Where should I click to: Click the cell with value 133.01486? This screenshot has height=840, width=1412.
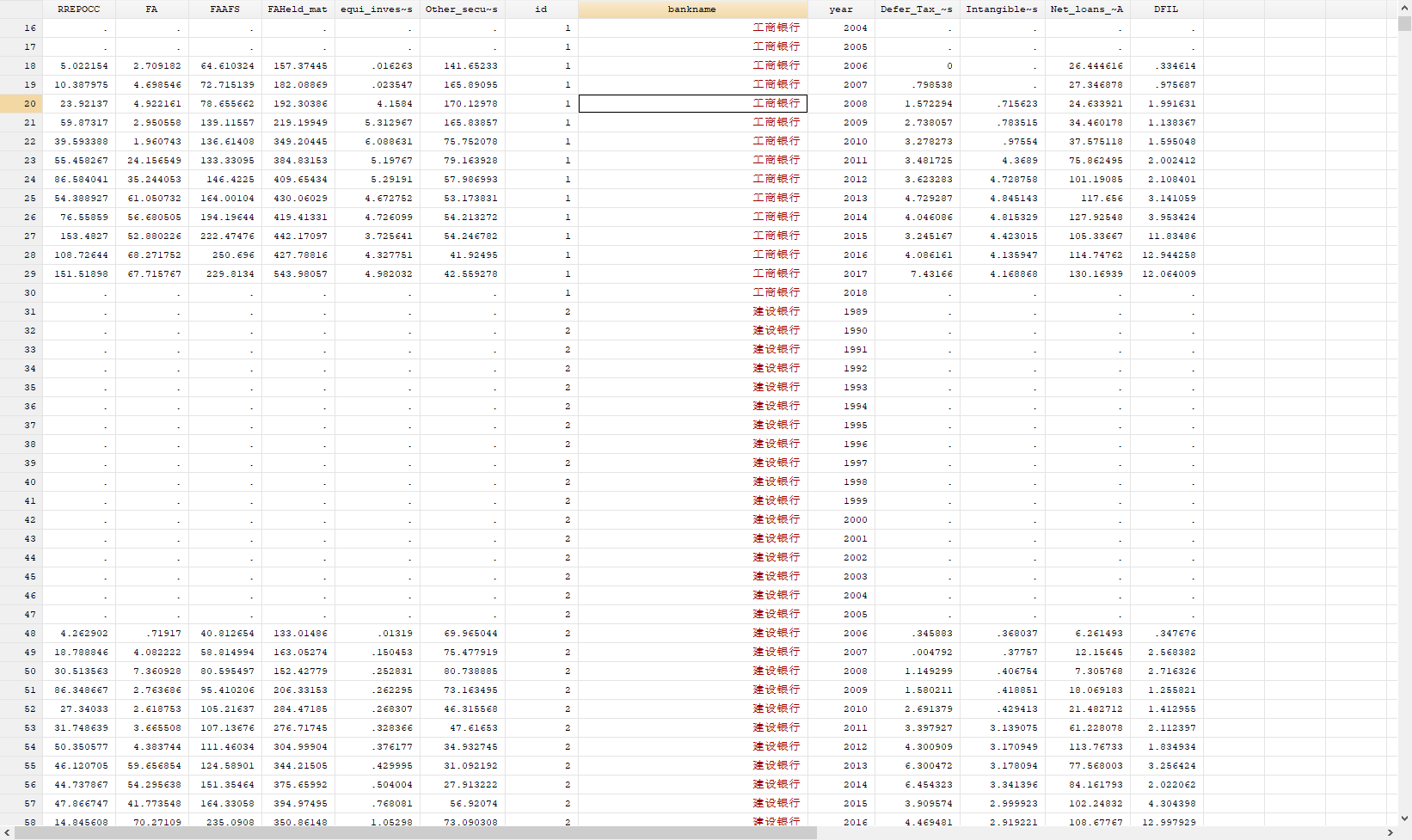pos(298,634)
